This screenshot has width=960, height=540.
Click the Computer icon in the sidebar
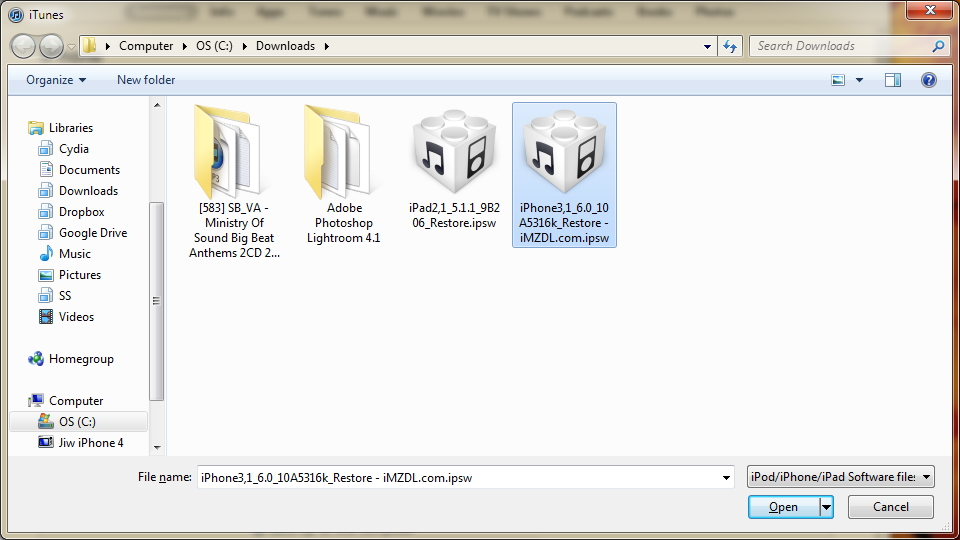[x=36, y=400]
